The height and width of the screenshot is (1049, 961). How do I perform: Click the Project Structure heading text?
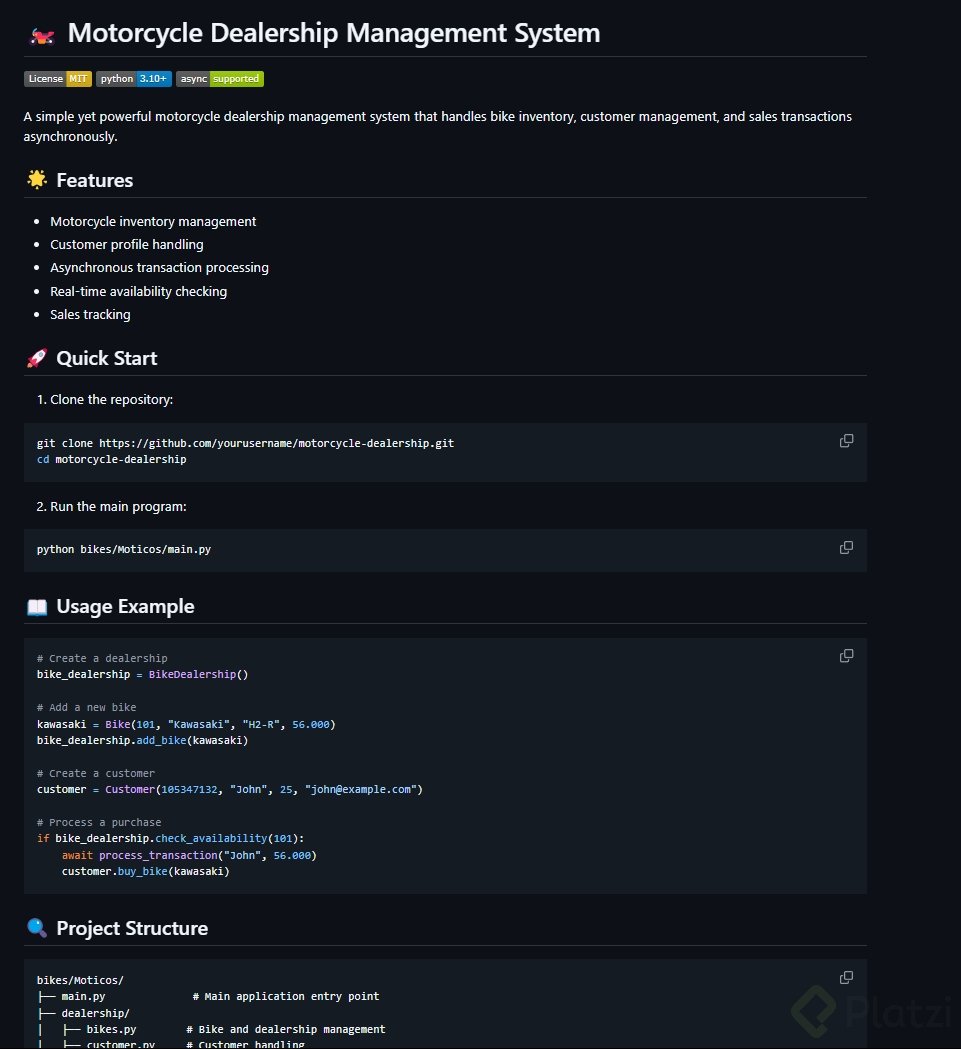click(132, 929)
